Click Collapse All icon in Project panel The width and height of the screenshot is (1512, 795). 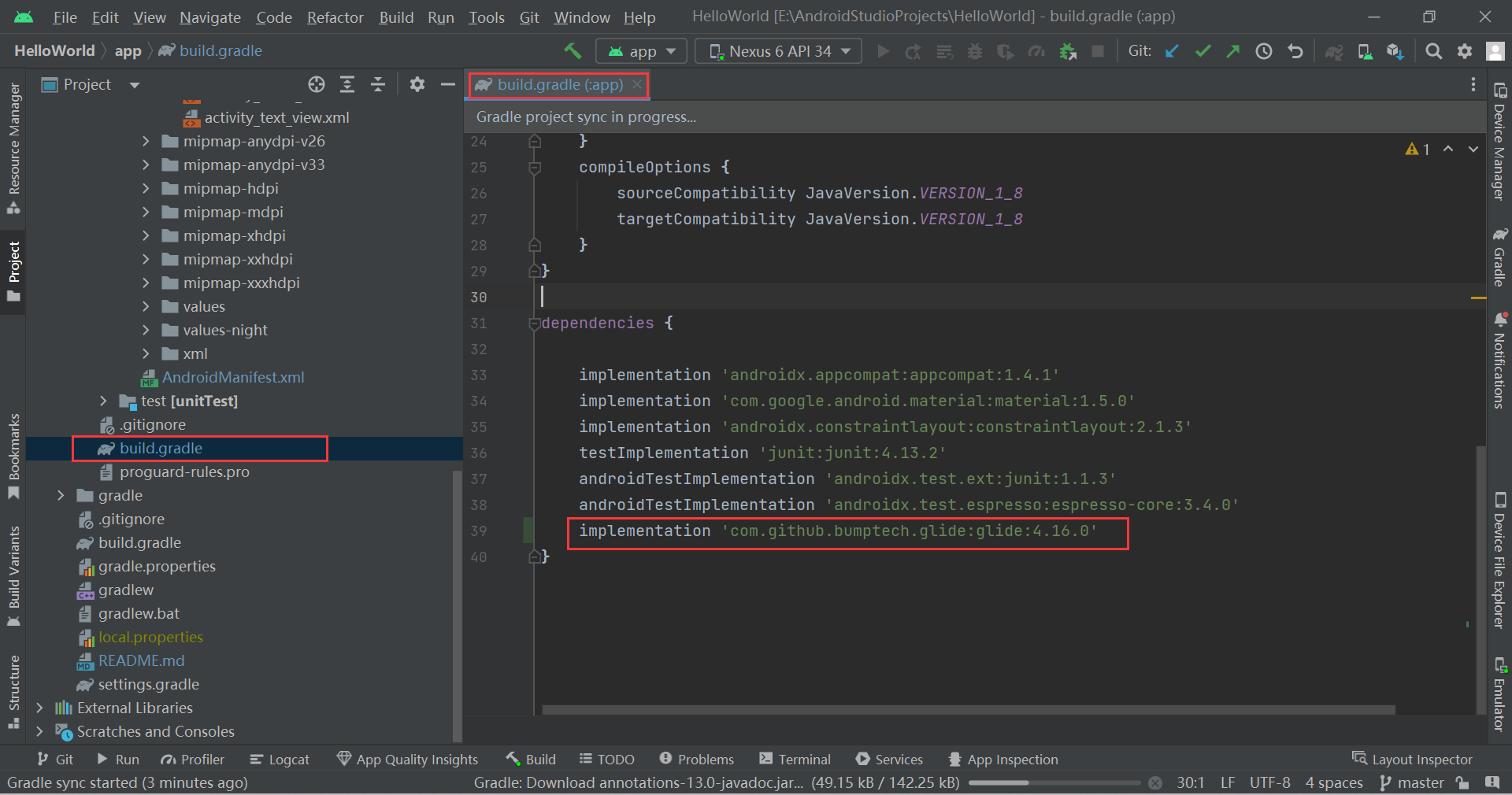pyautogui.click(x=378, y=84)
